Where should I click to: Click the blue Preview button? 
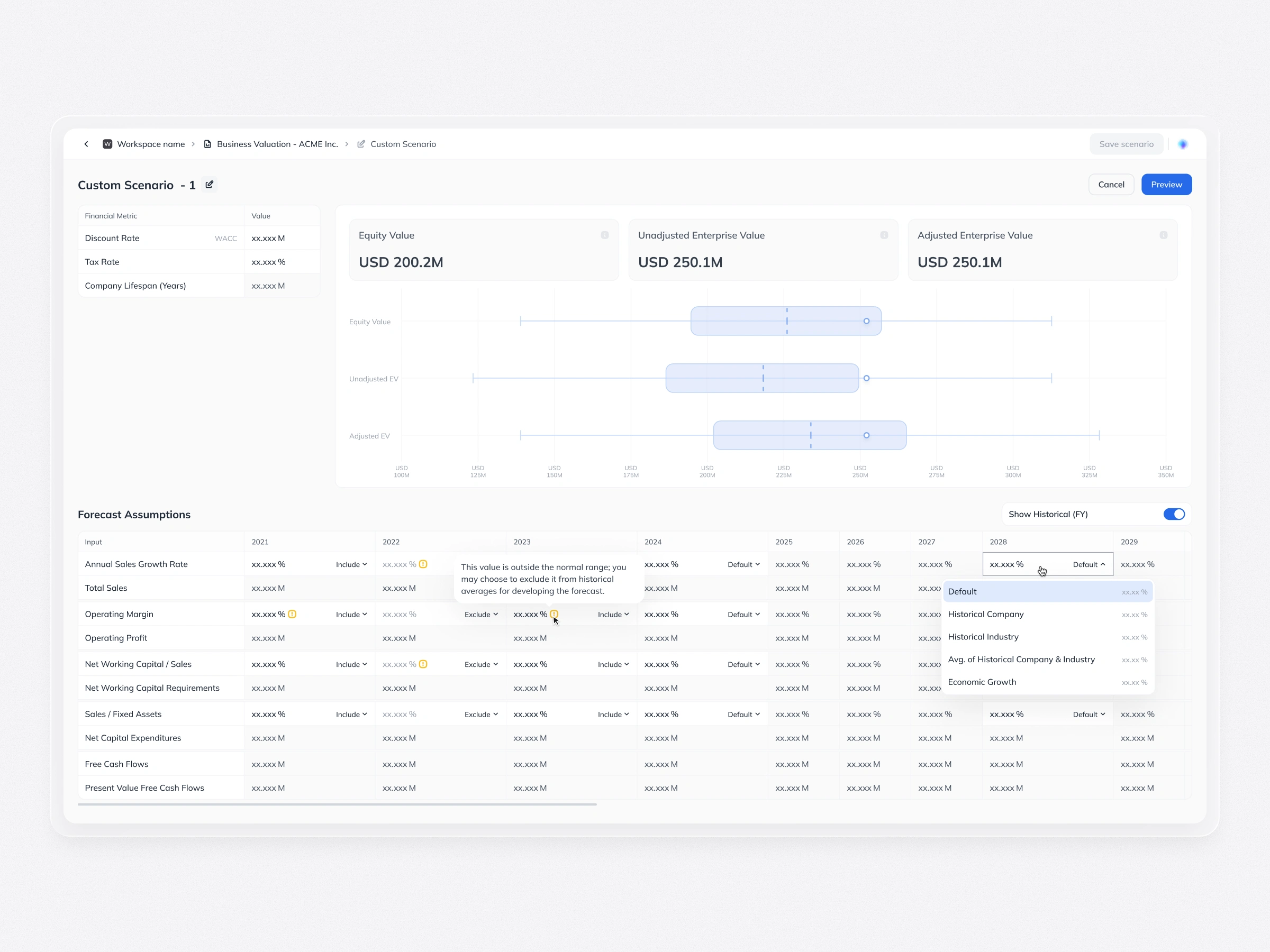(x=1166, y=184)
